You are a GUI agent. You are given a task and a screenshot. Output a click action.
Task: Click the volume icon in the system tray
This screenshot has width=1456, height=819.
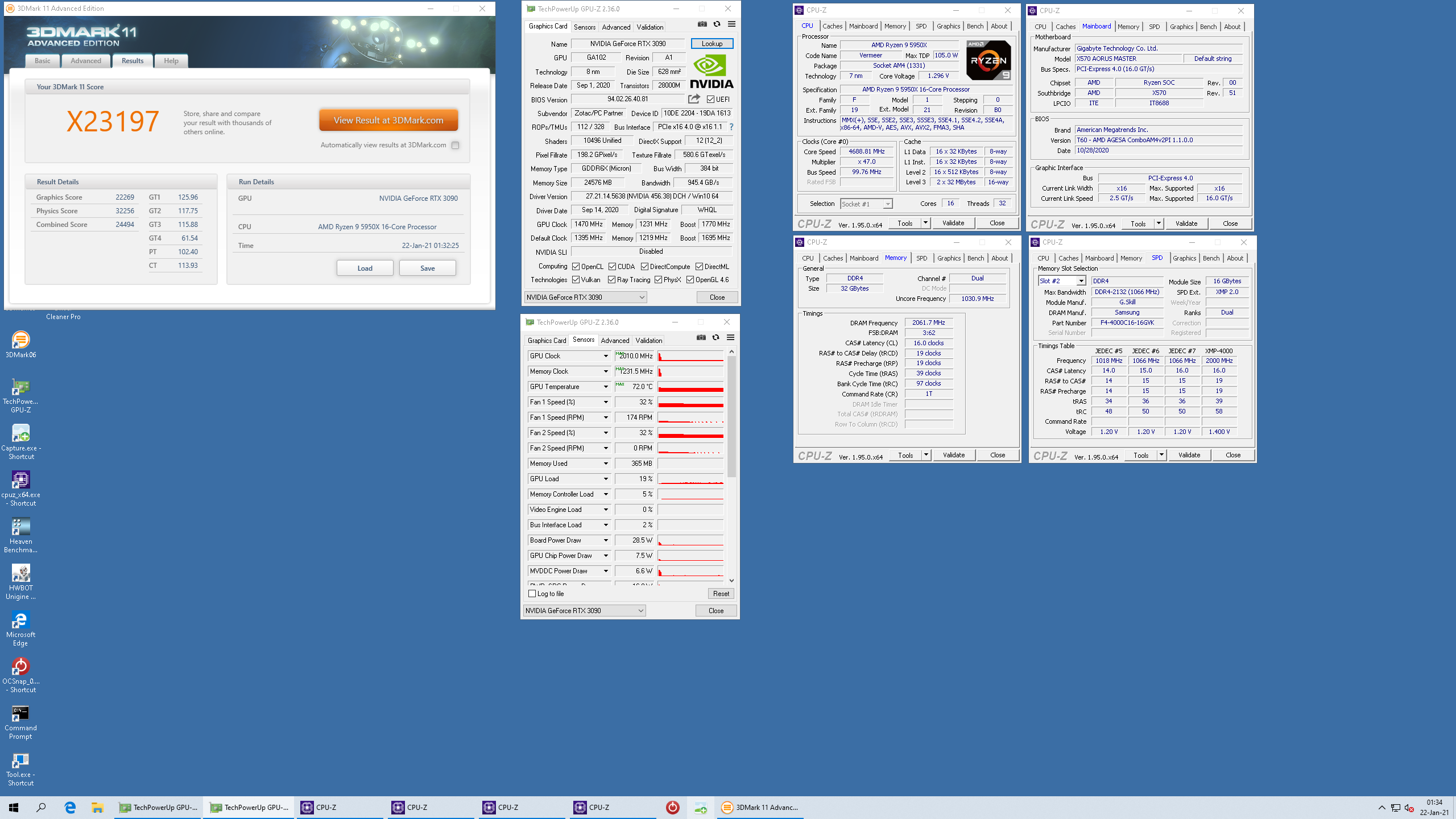(1409, 808)
